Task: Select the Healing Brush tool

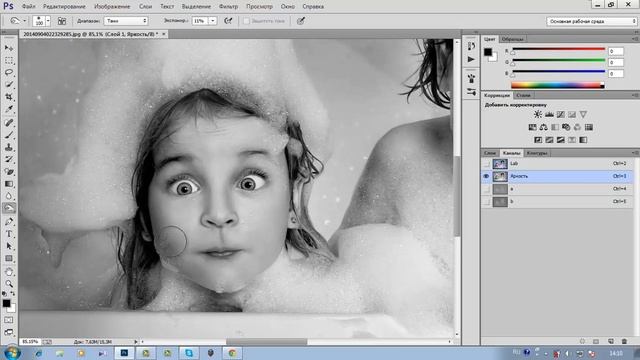Action: coord(9,122)
